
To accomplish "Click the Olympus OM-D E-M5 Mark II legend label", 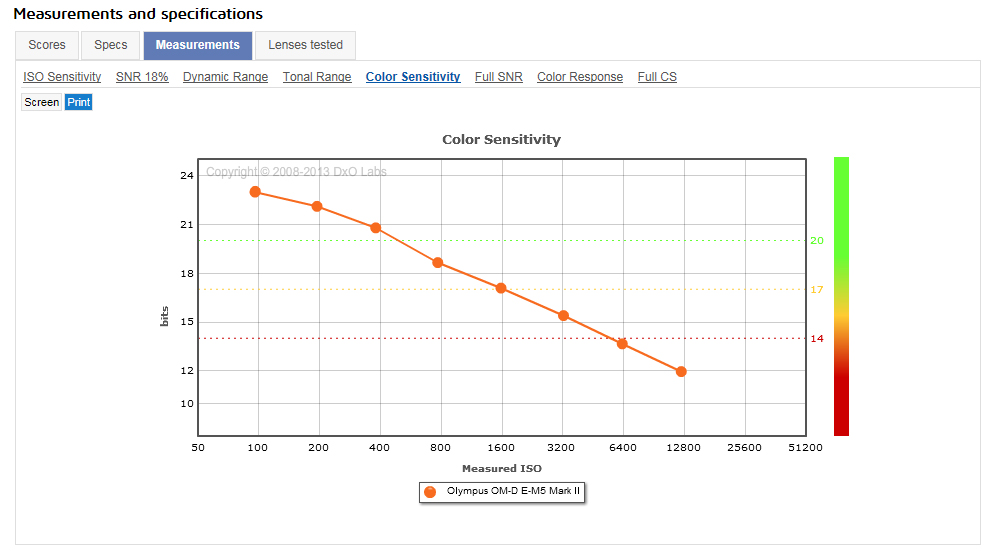I will (x=513, y=491).
